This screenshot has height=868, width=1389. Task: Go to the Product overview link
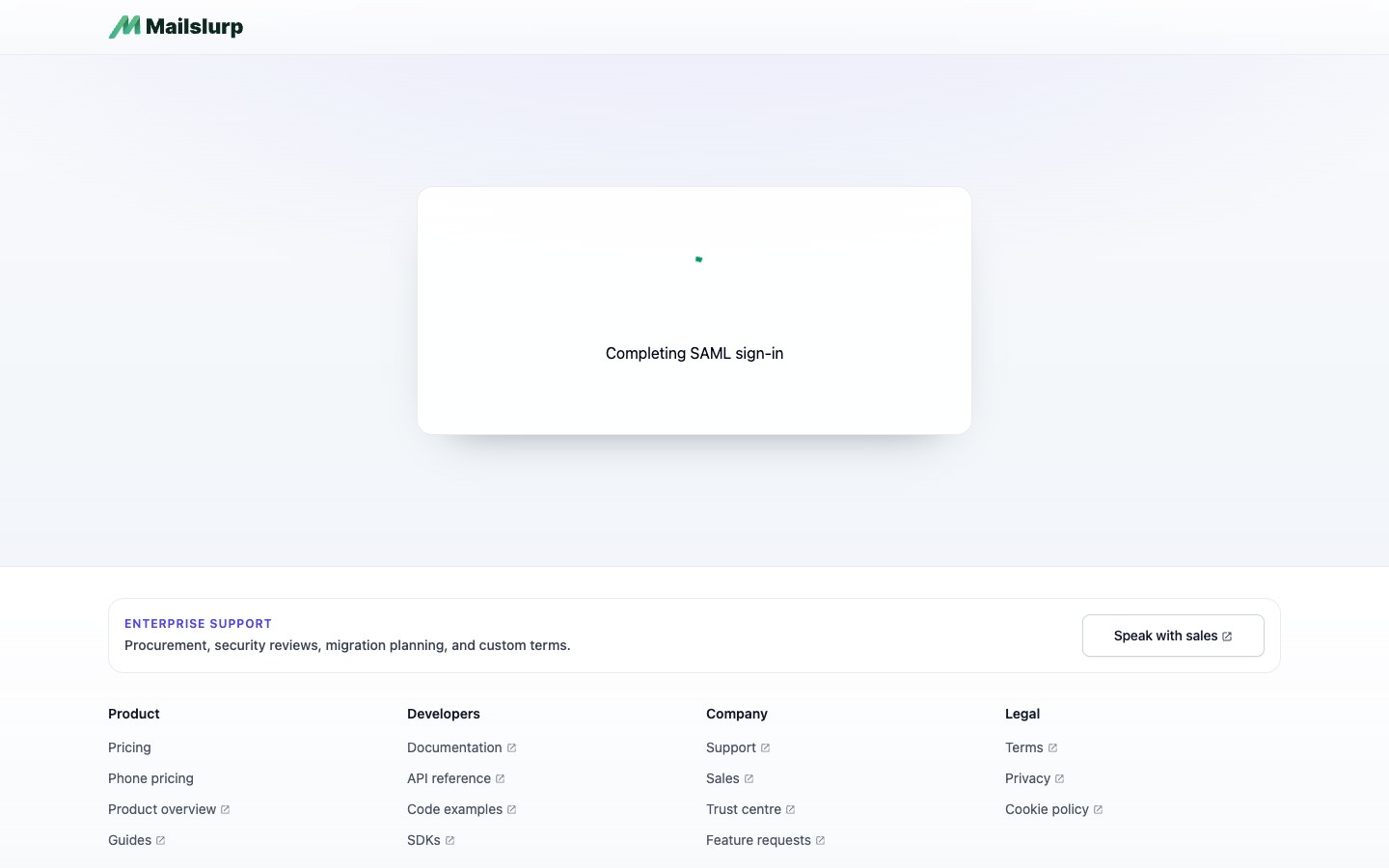coord(169,809)
